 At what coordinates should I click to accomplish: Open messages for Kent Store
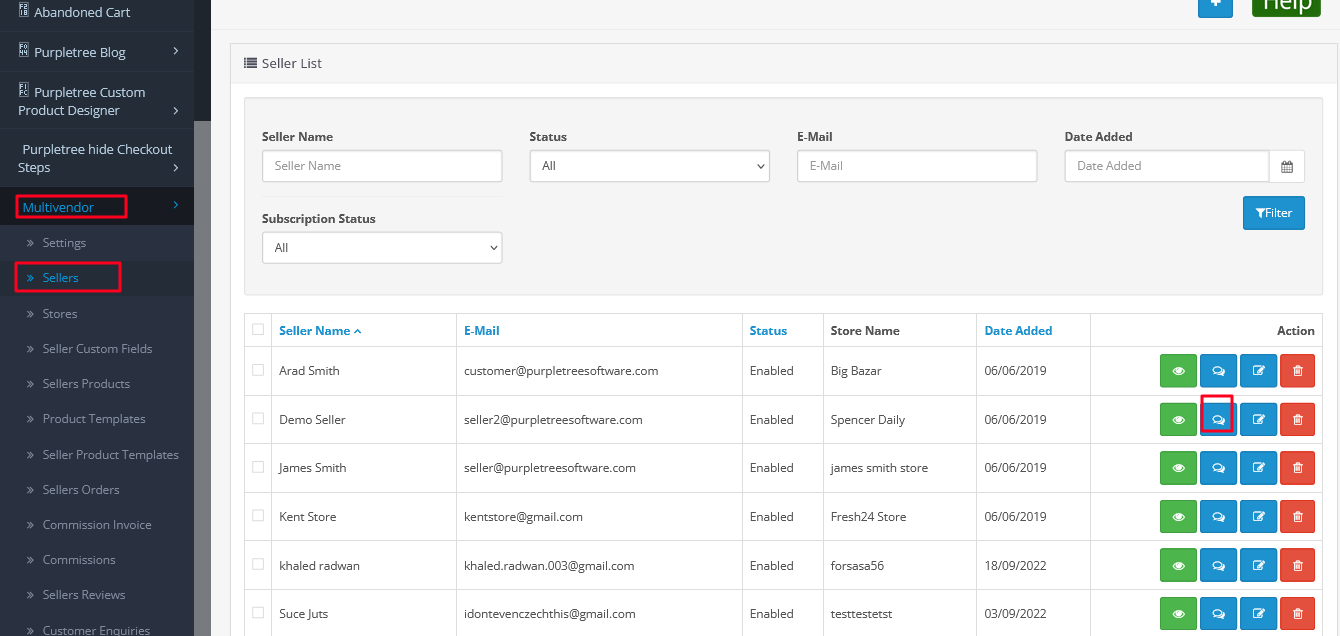tap(1218, 517)
